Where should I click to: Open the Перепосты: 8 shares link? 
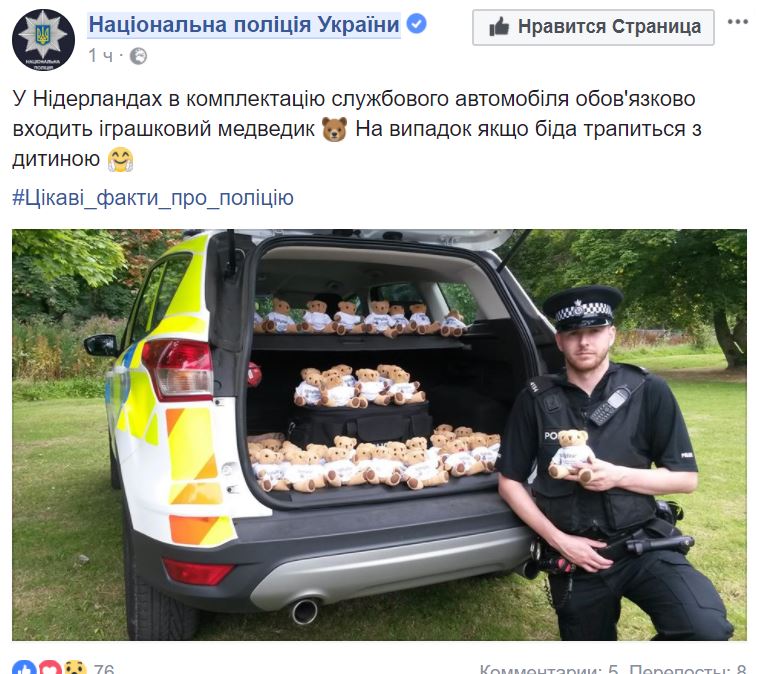tap(688, 669)
